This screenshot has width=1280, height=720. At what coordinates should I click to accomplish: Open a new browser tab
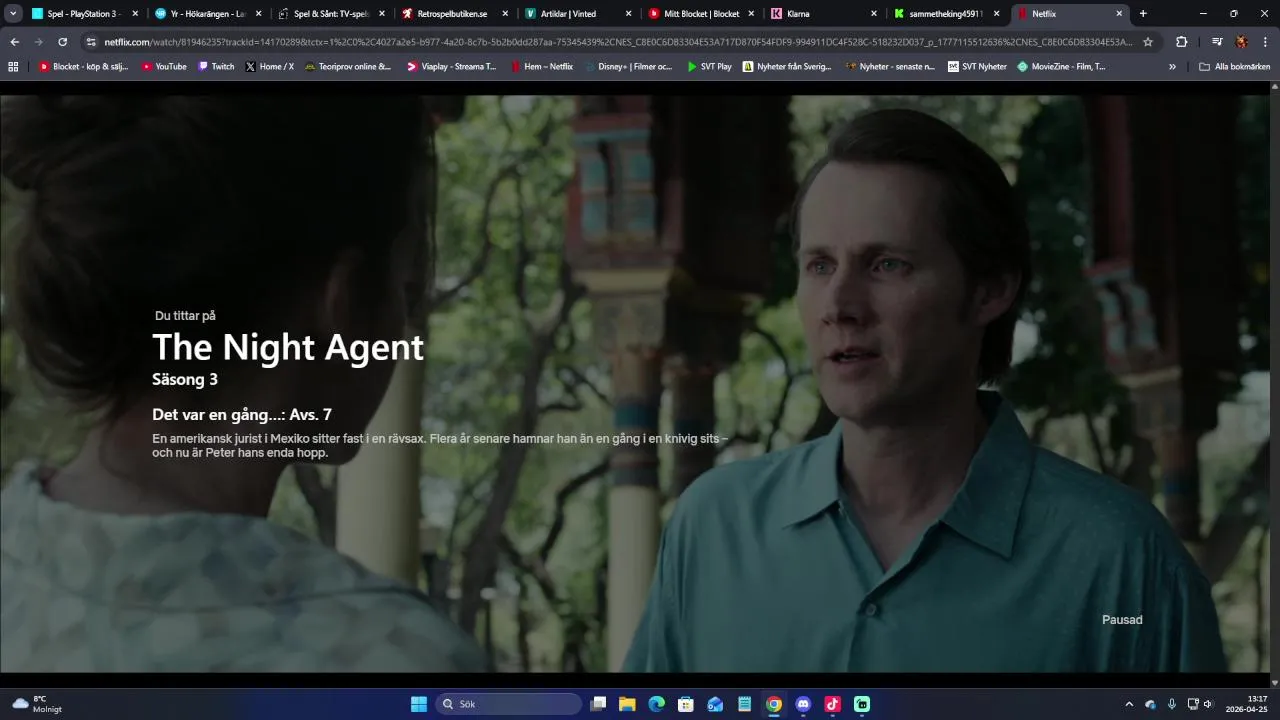[x=1143, y=14]
